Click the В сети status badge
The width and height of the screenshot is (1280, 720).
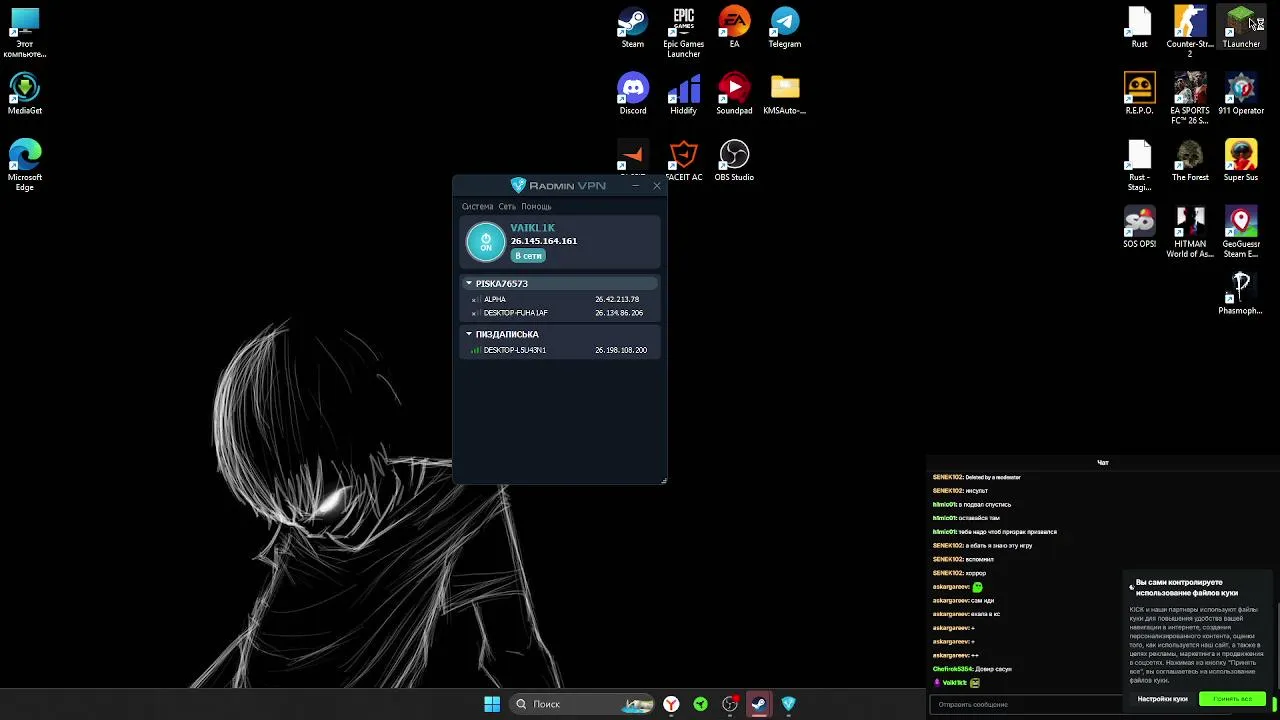coord(528,256)
